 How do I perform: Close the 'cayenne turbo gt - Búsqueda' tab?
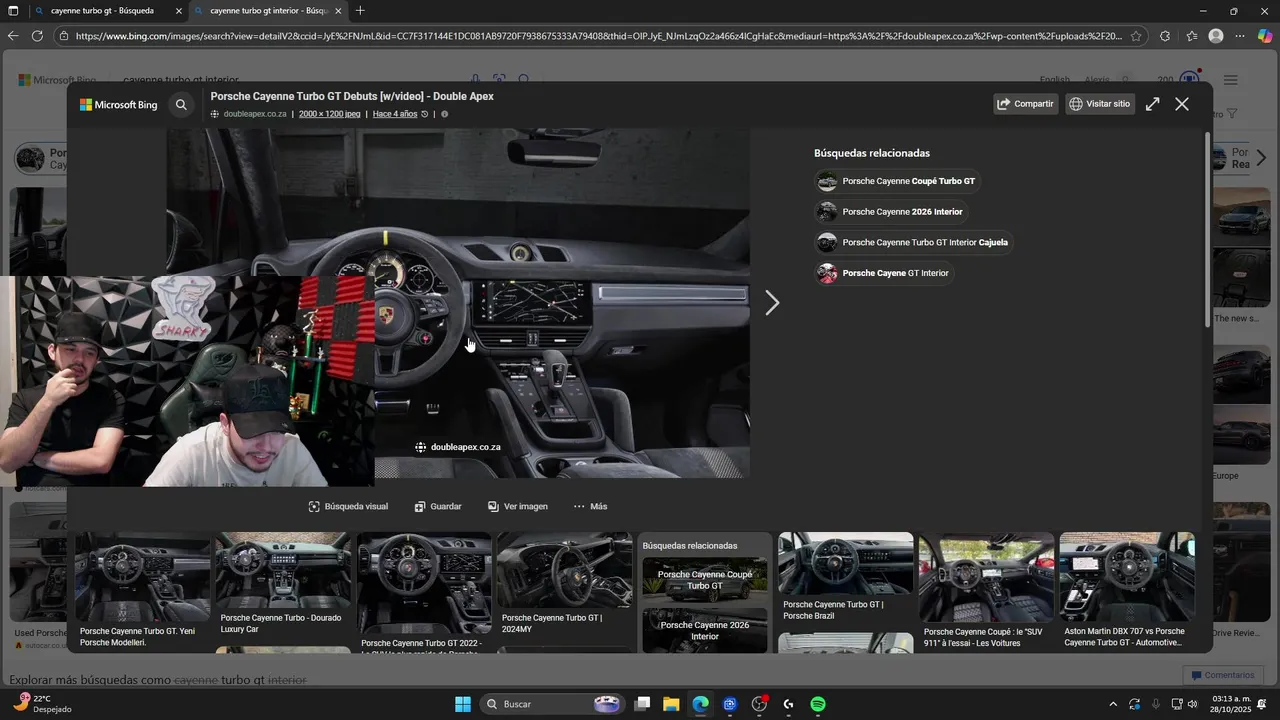coord(179,11)
